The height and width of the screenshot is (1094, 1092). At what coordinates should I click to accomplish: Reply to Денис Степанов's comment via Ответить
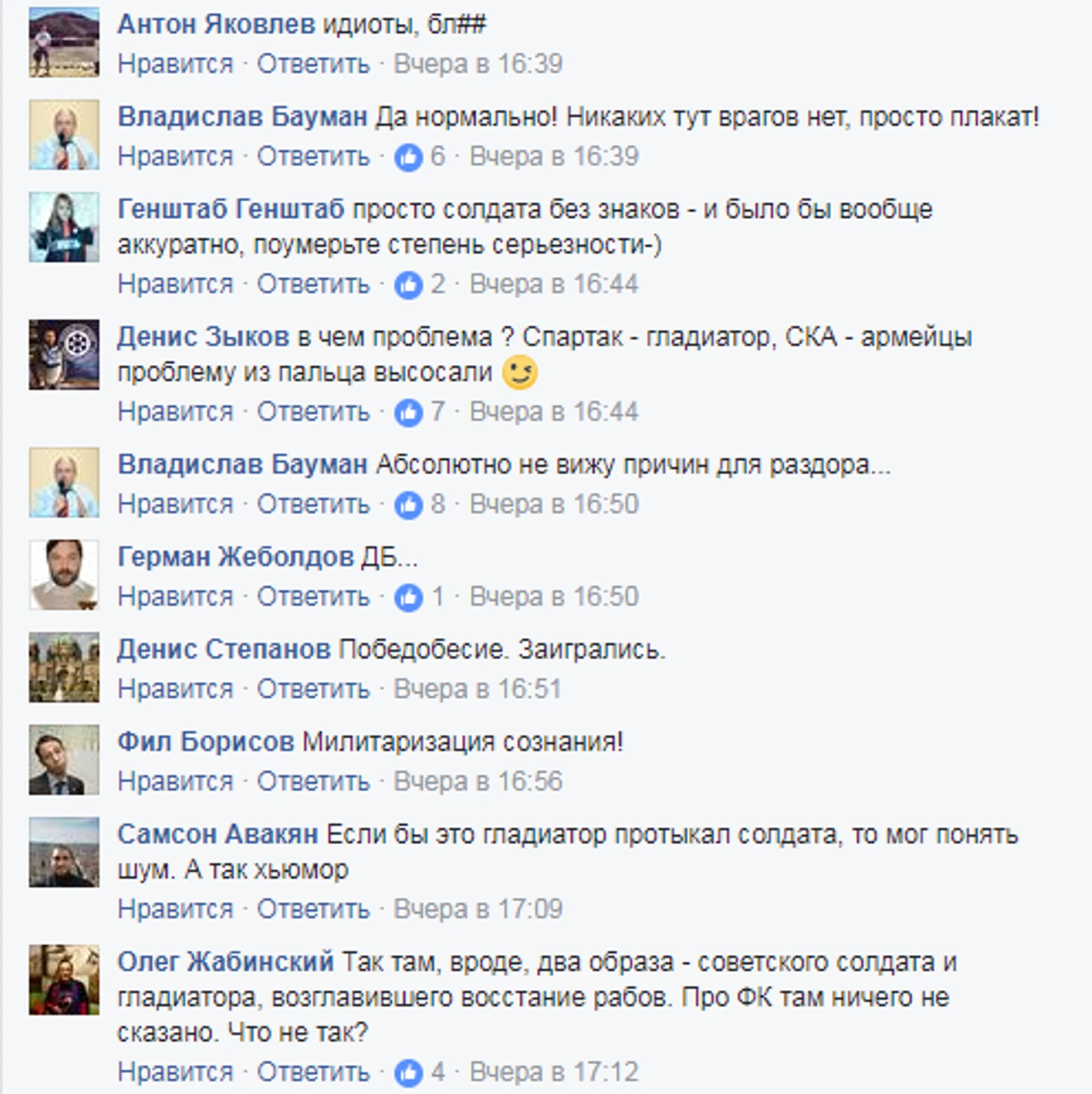coord(313,689)
